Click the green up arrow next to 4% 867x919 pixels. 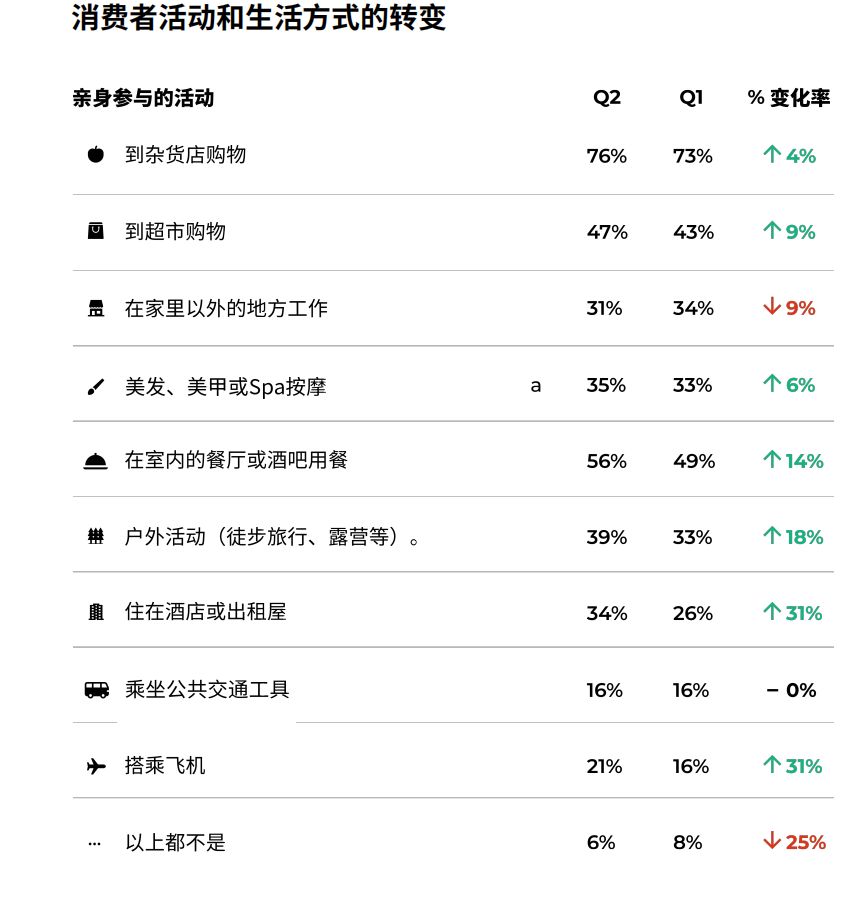click(x=772, y=154)
